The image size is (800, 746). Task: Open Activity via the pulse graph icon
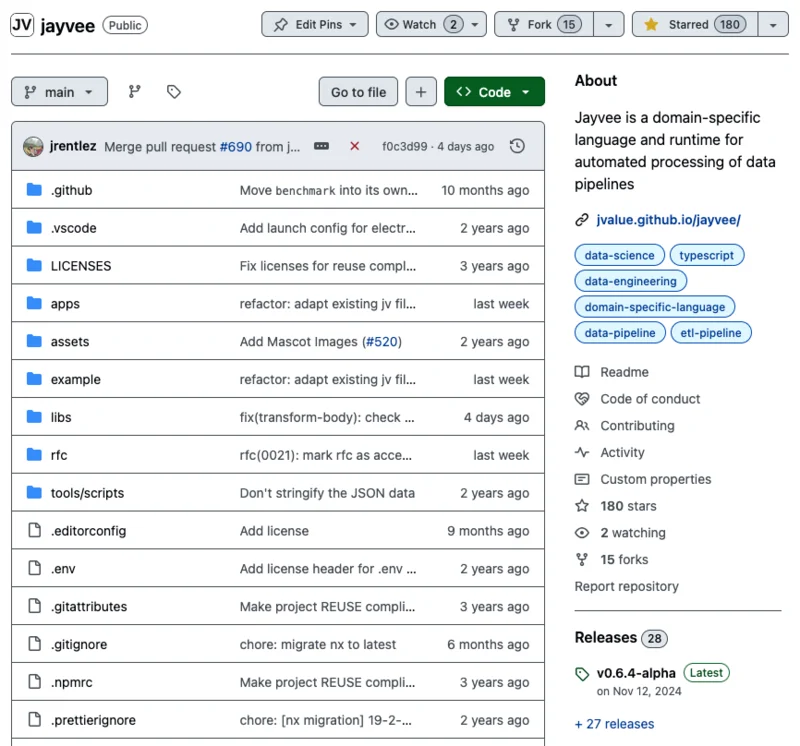(x=583, y=452)
